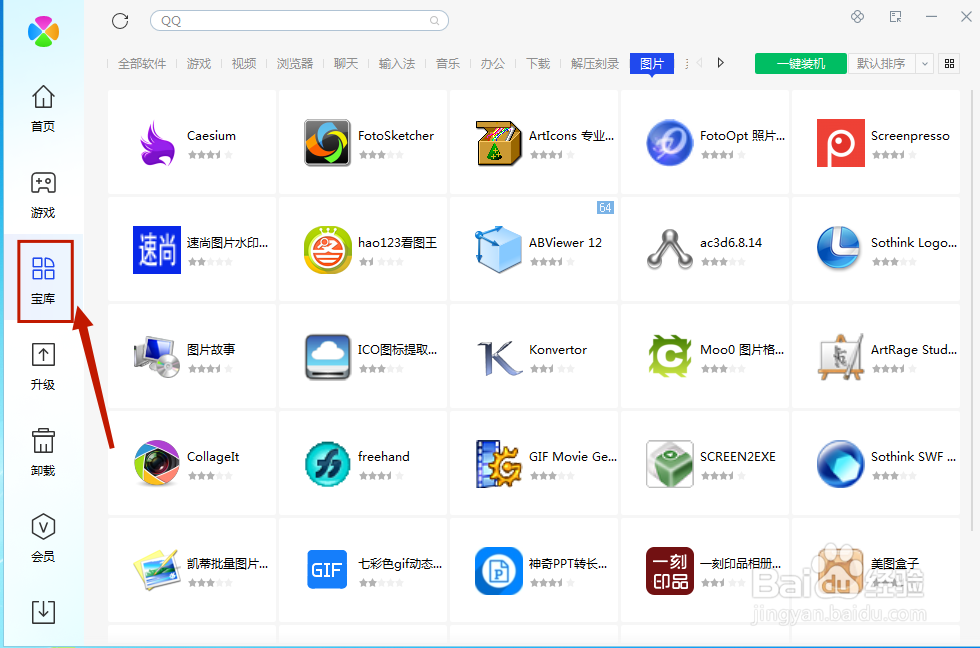Select the 视频 category tab
The height and width of the screenshot is (648, 980).
244,64
